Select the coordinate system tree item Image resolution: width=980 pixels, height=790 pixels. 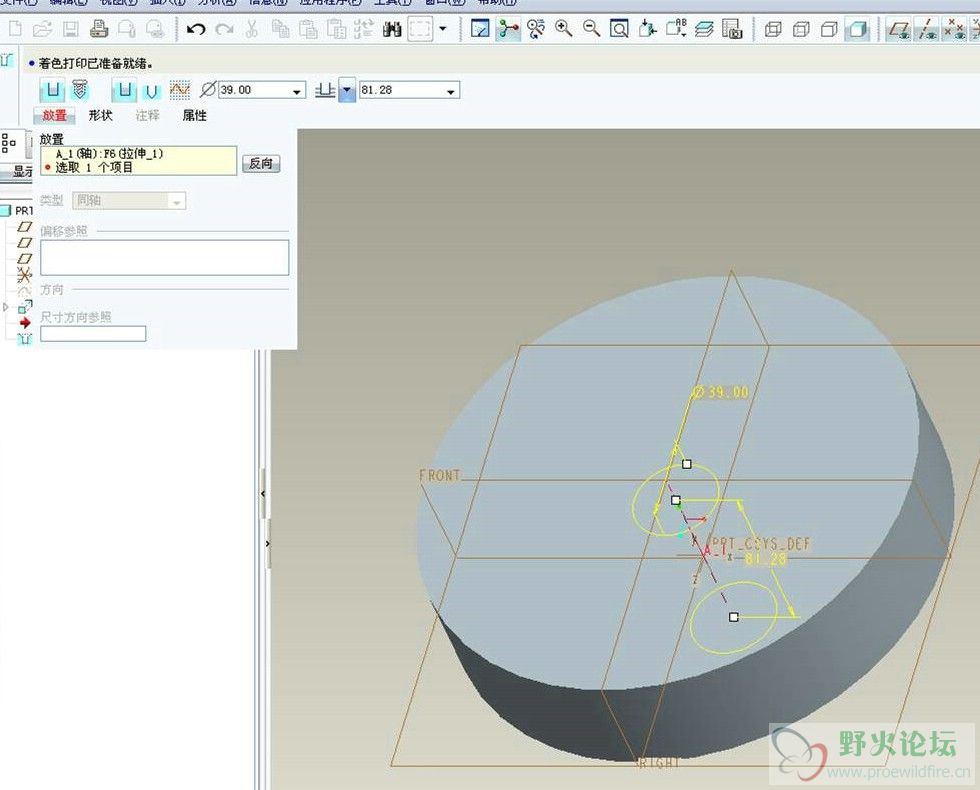click(x=24, y=274)
